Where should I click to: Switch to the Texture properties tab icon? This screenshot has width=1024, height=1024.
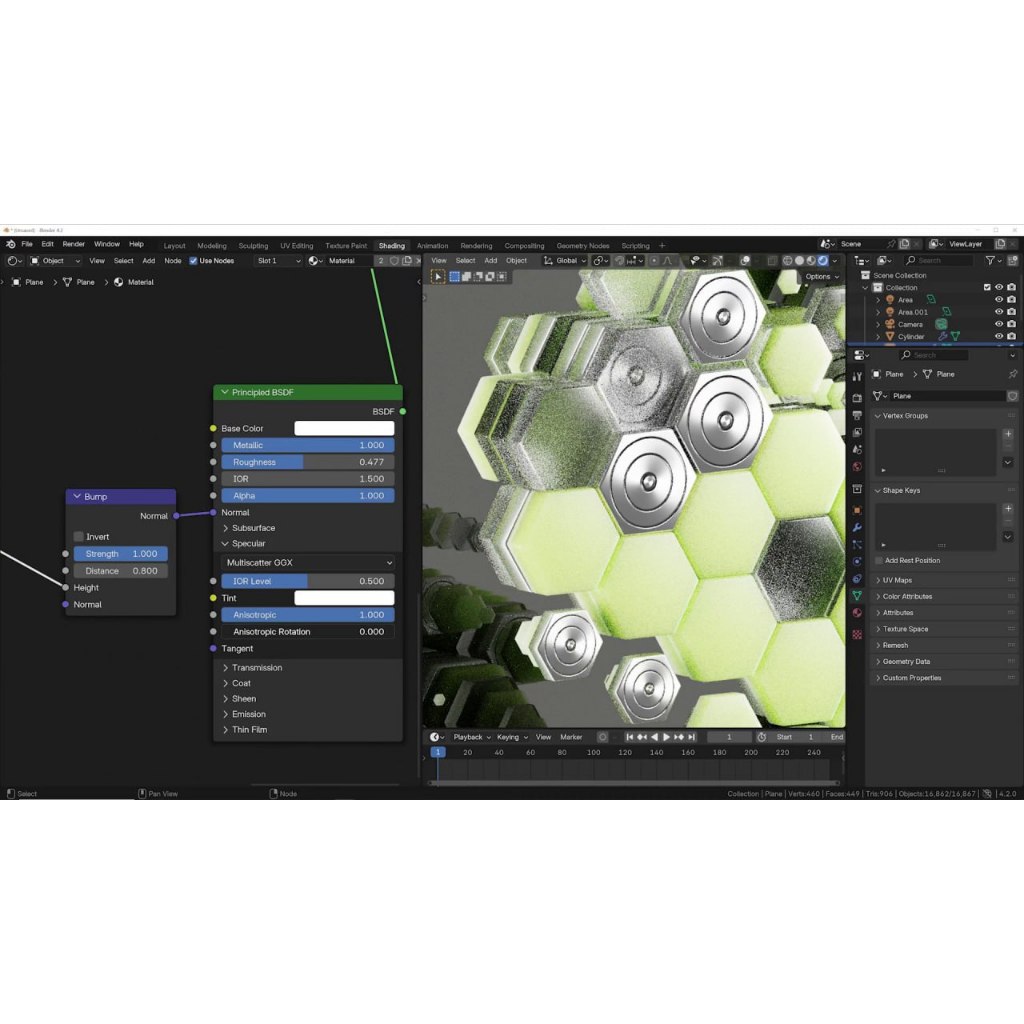point(857,634)
